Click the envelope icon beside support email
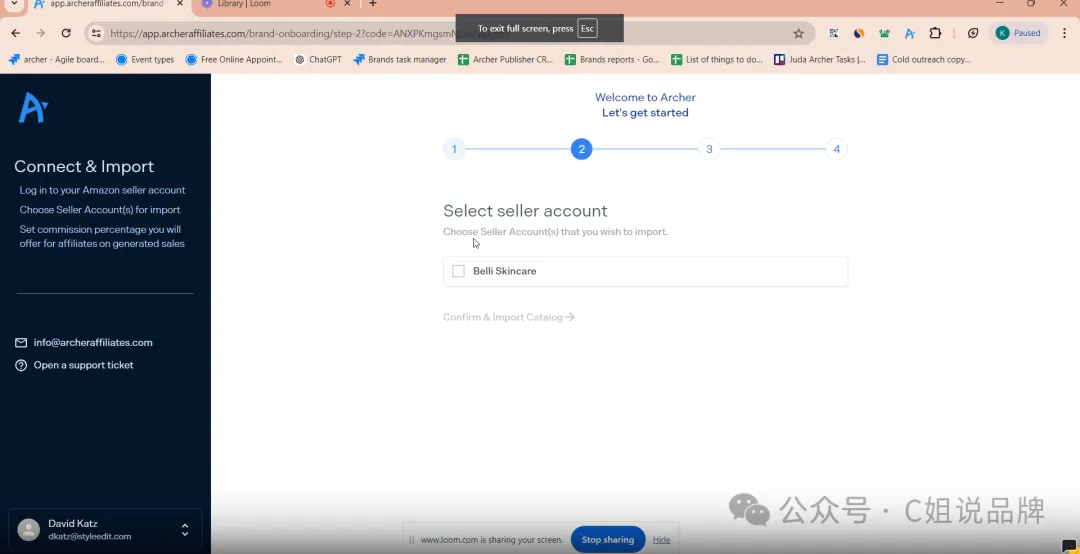1080x554 pixels. click(21, 342)
